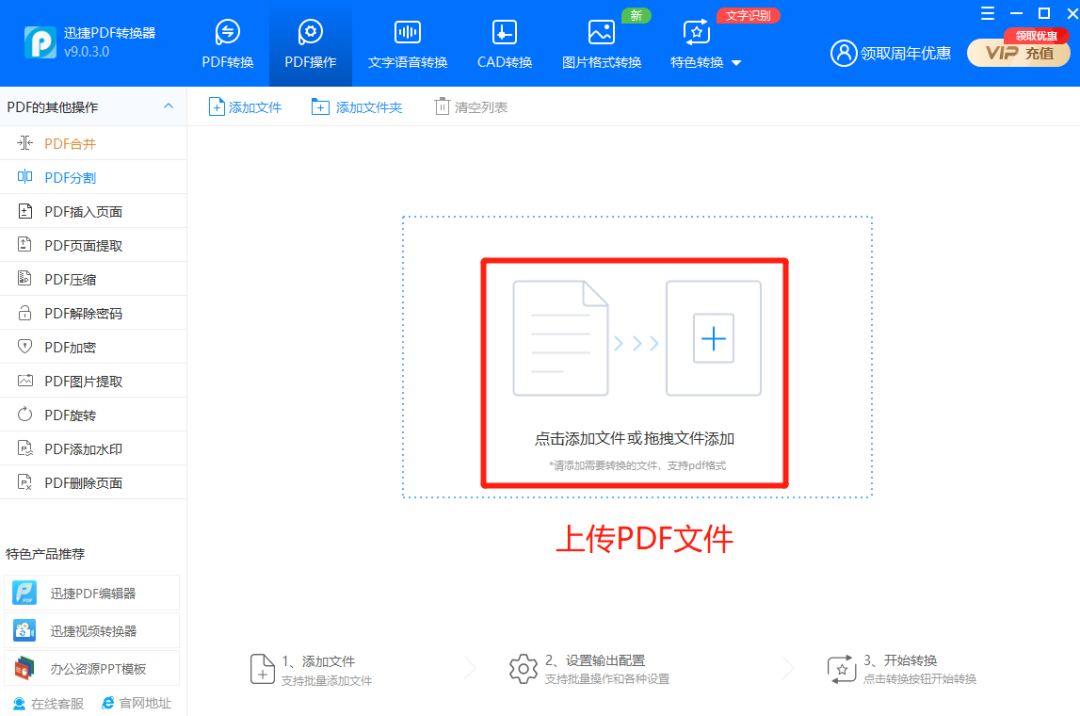Open the CAD转换 tab
This screenshot has height=716, width=1080.
pos(504,45)
